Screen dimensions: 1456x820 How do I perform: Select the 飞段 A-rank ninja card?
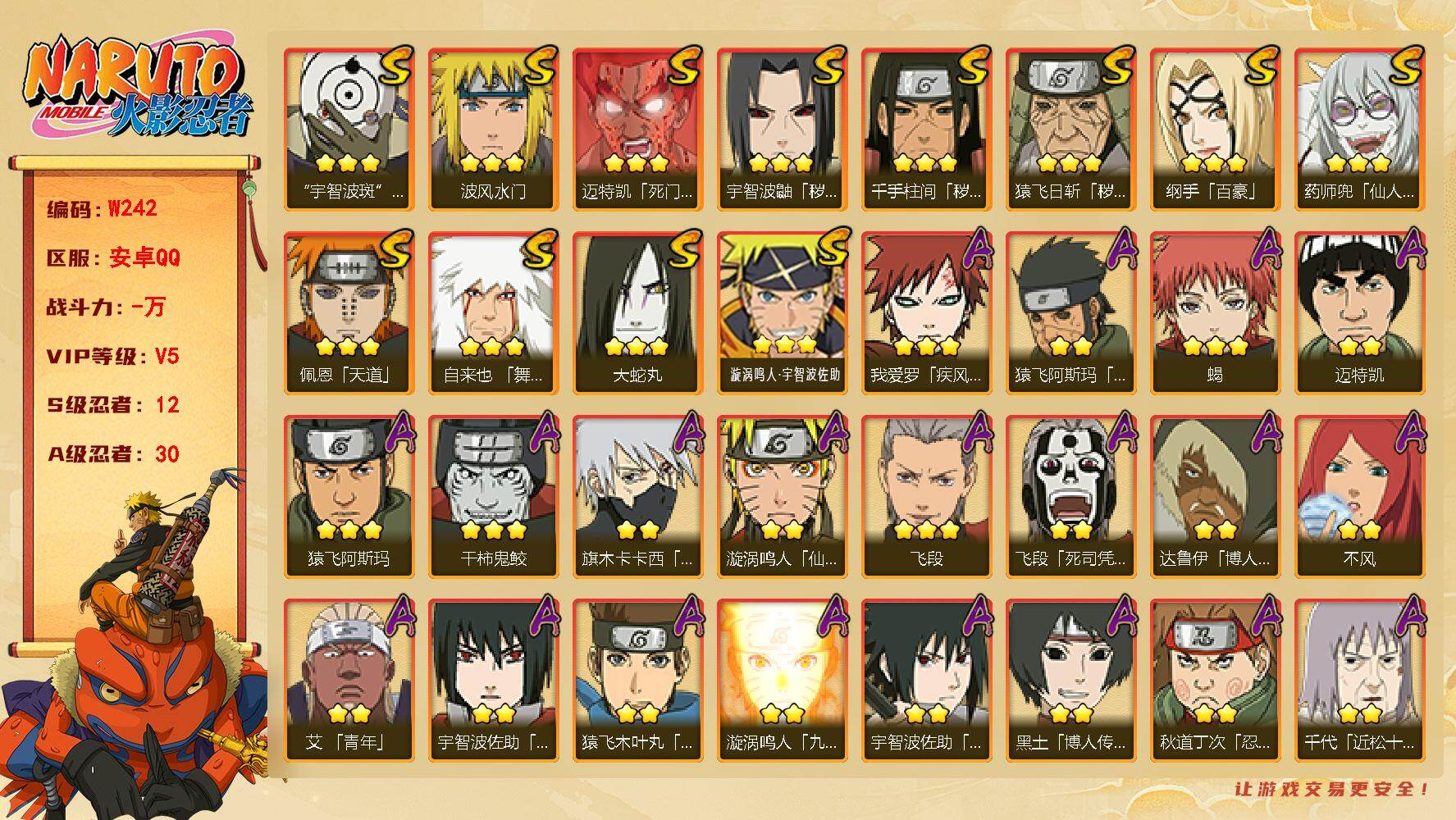[926, 496]
